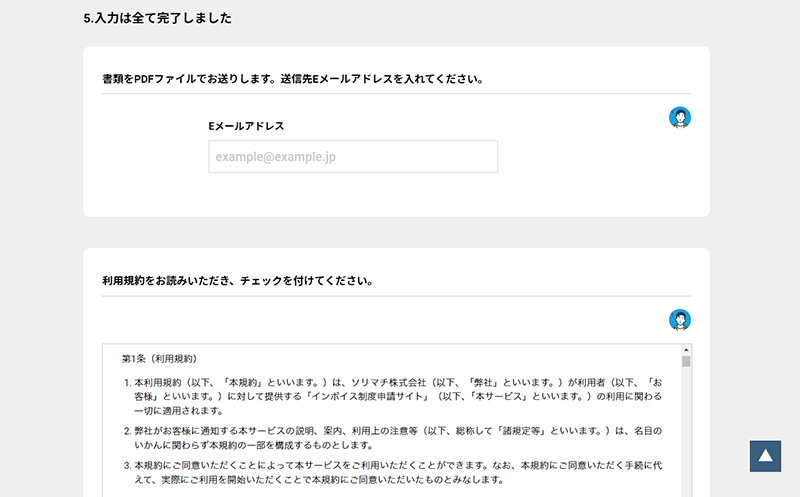This screenshot has height=497, width=800.
Task: Click the 'ソリマチ株式会社' text in the terms
Action: [380, 382]
